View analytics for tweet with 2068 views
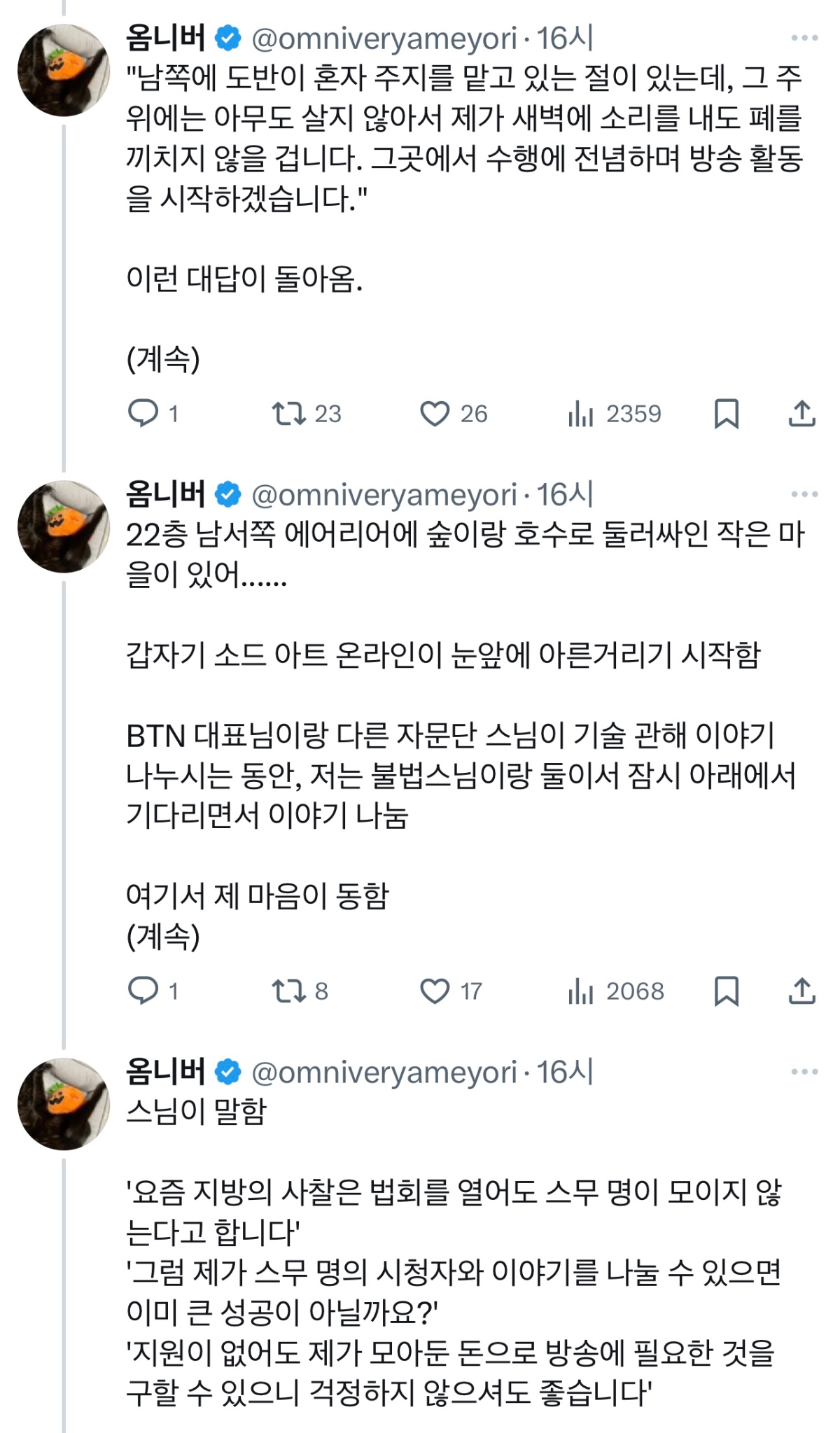 click(x=581, y=991)
